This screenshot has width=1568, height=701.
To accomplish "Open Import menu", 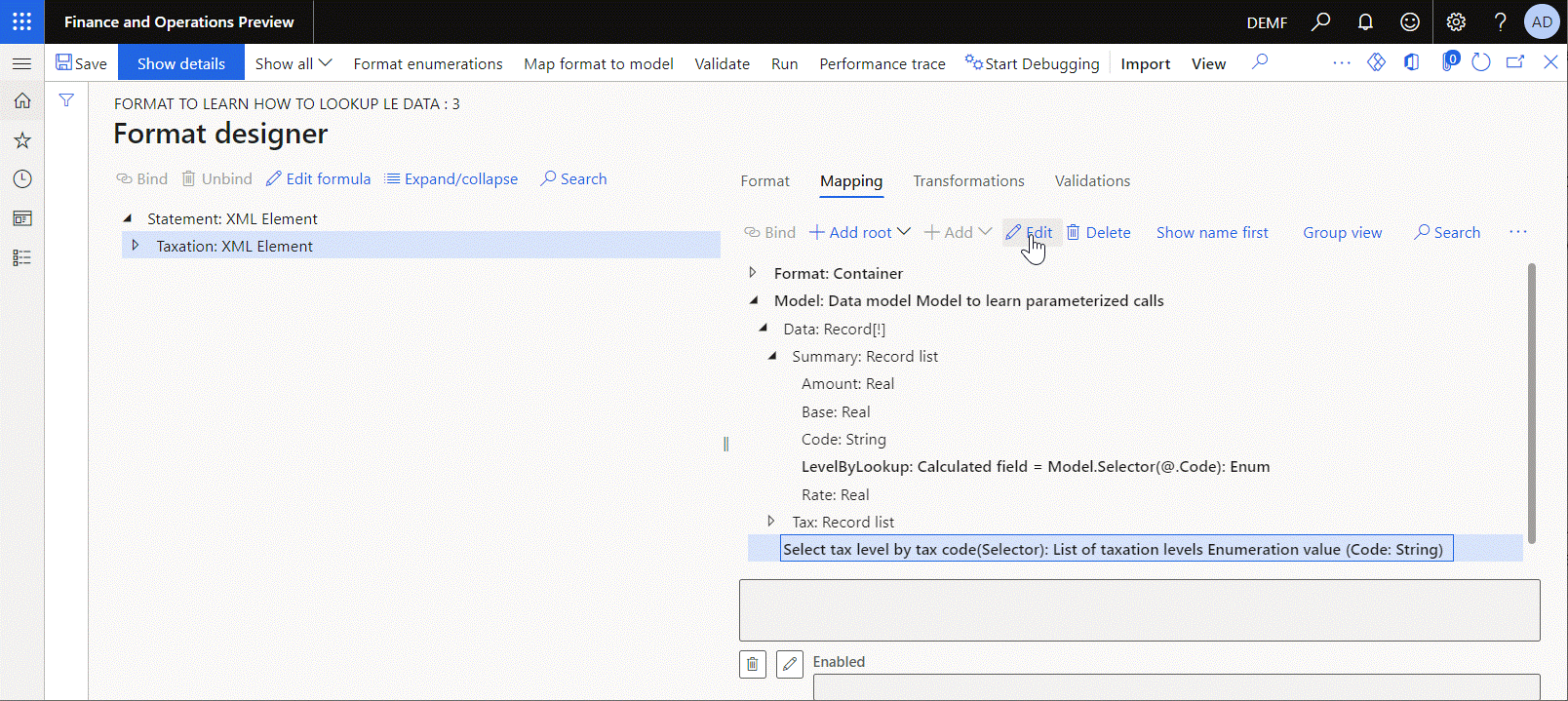I will coord(1146,63).
